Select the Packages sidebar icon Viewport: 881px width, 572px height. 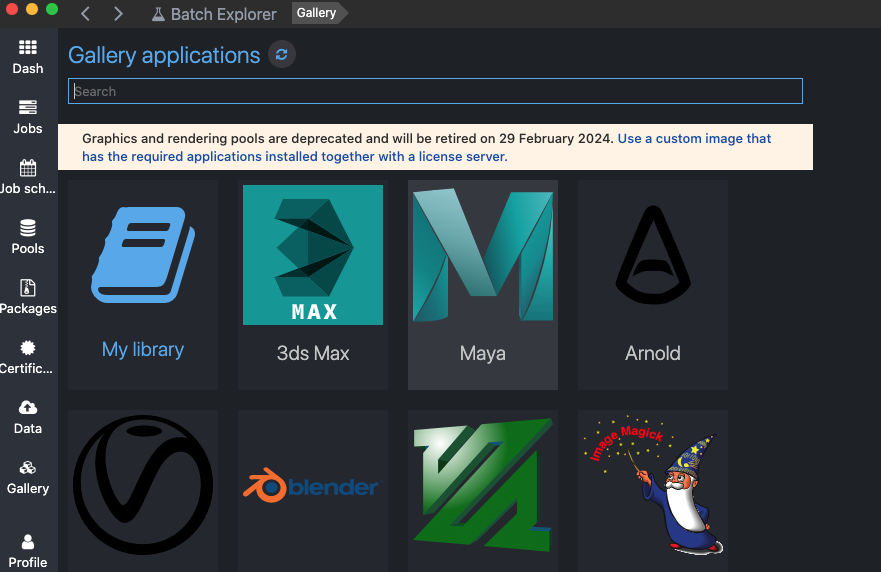point(28,288)
